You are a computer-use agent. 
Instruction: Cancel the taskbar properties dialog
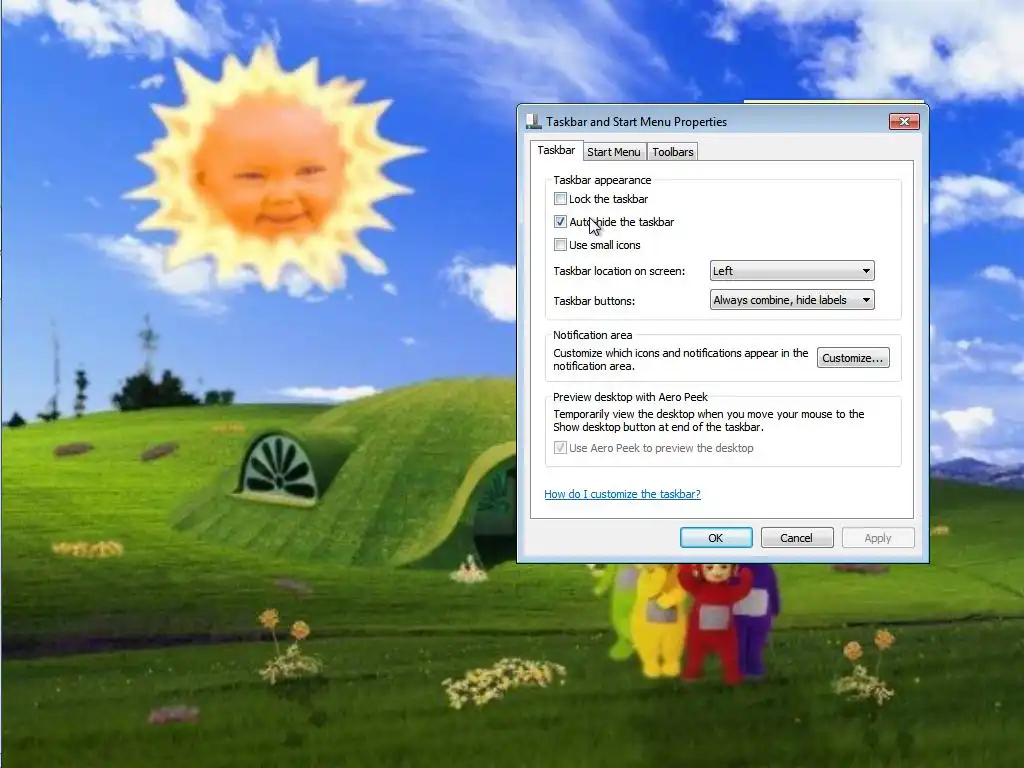point(797,537)
